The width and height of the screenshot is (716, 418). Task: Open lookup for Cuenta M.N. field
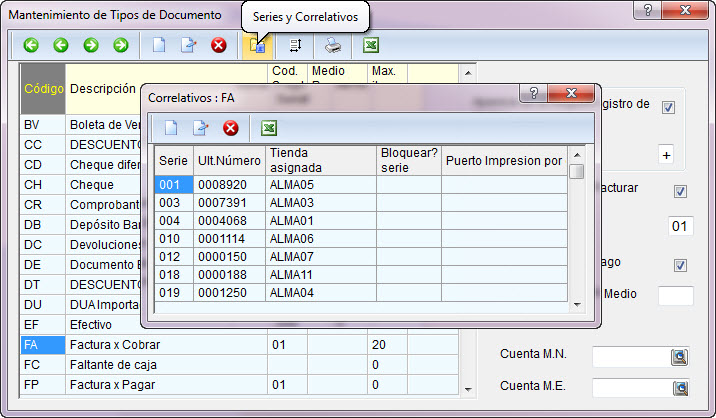point(679,357)
